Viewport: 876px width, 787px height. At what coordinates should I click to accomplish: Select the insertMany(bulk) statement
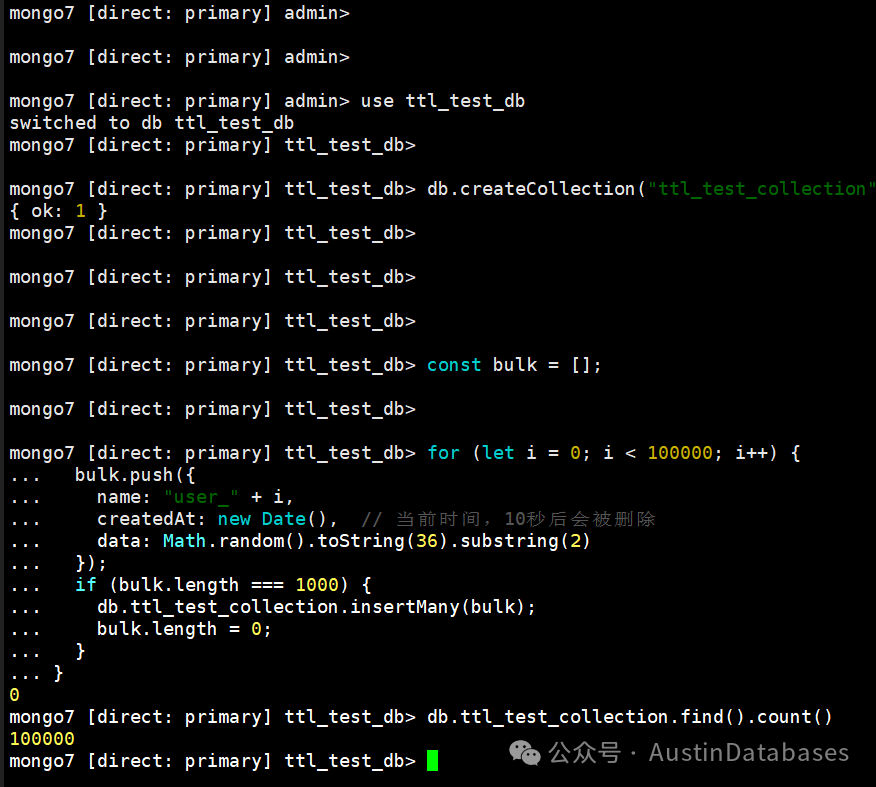tap(316, 607)
